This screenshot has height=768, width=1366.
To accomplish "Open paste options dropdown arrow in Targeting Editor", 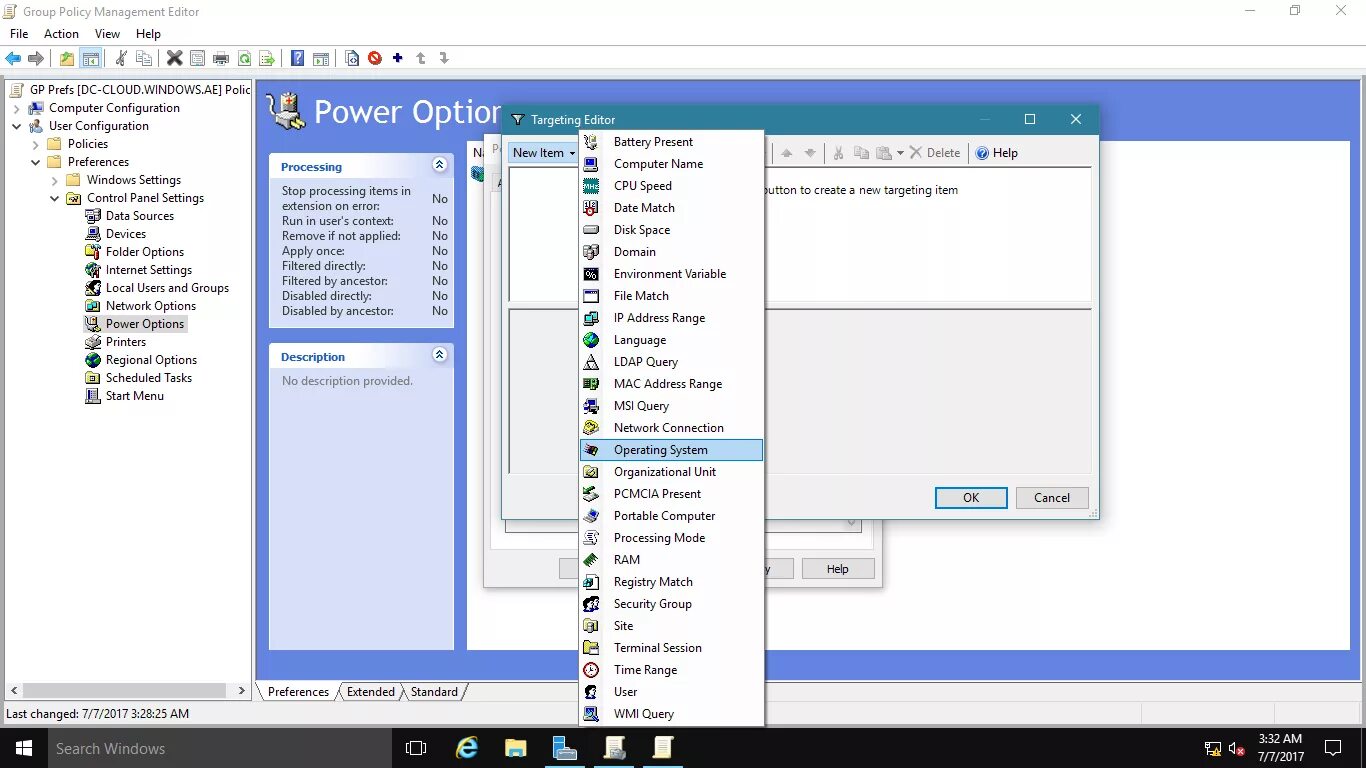I will pyautogui.click(x=900, y=153).
